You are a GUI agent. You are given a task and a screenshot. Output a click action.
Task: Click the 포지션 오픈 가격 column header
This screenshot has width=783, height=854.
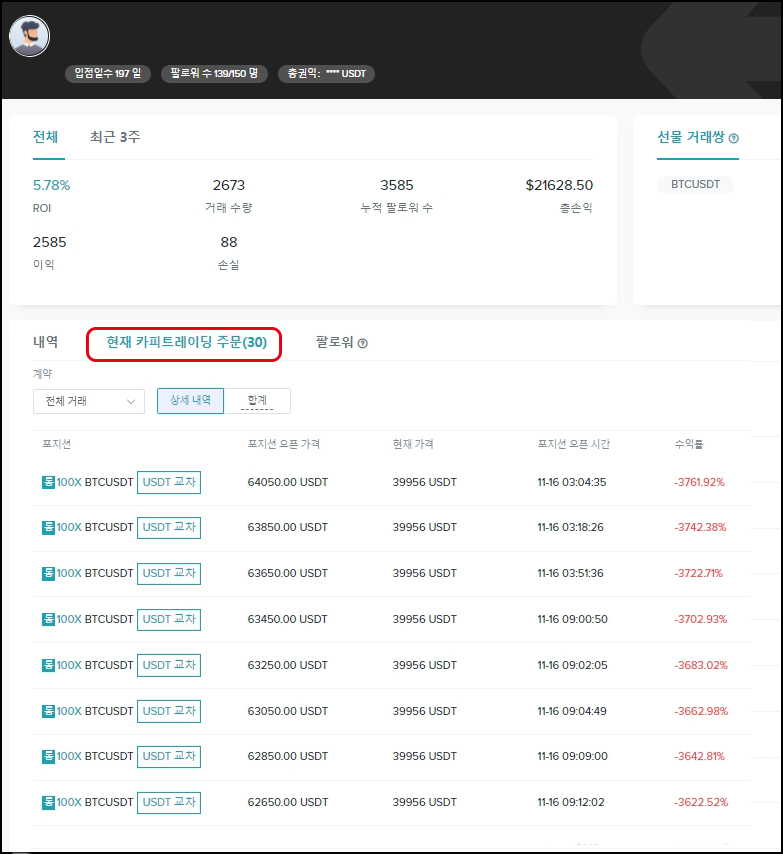click(x=284, y=444)
